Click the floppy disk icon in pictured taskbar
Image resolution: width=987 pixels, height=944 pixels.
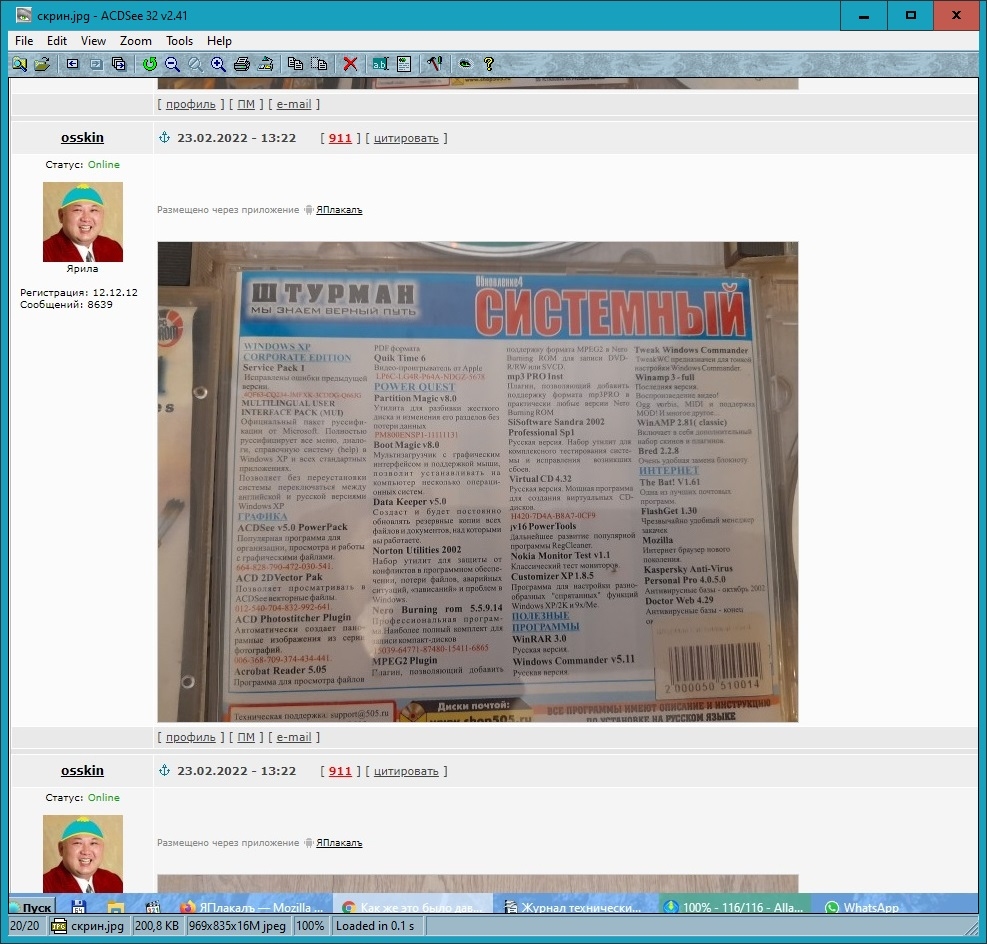click(79, 907)
